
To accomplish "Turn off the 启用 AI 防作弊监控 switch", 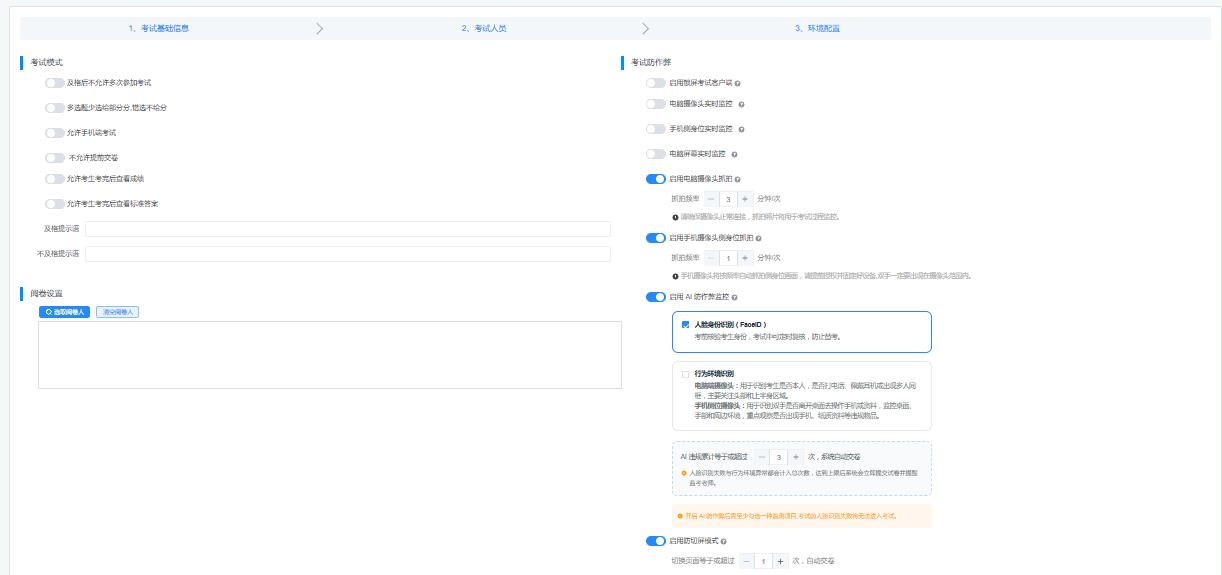I will point(655,297).
